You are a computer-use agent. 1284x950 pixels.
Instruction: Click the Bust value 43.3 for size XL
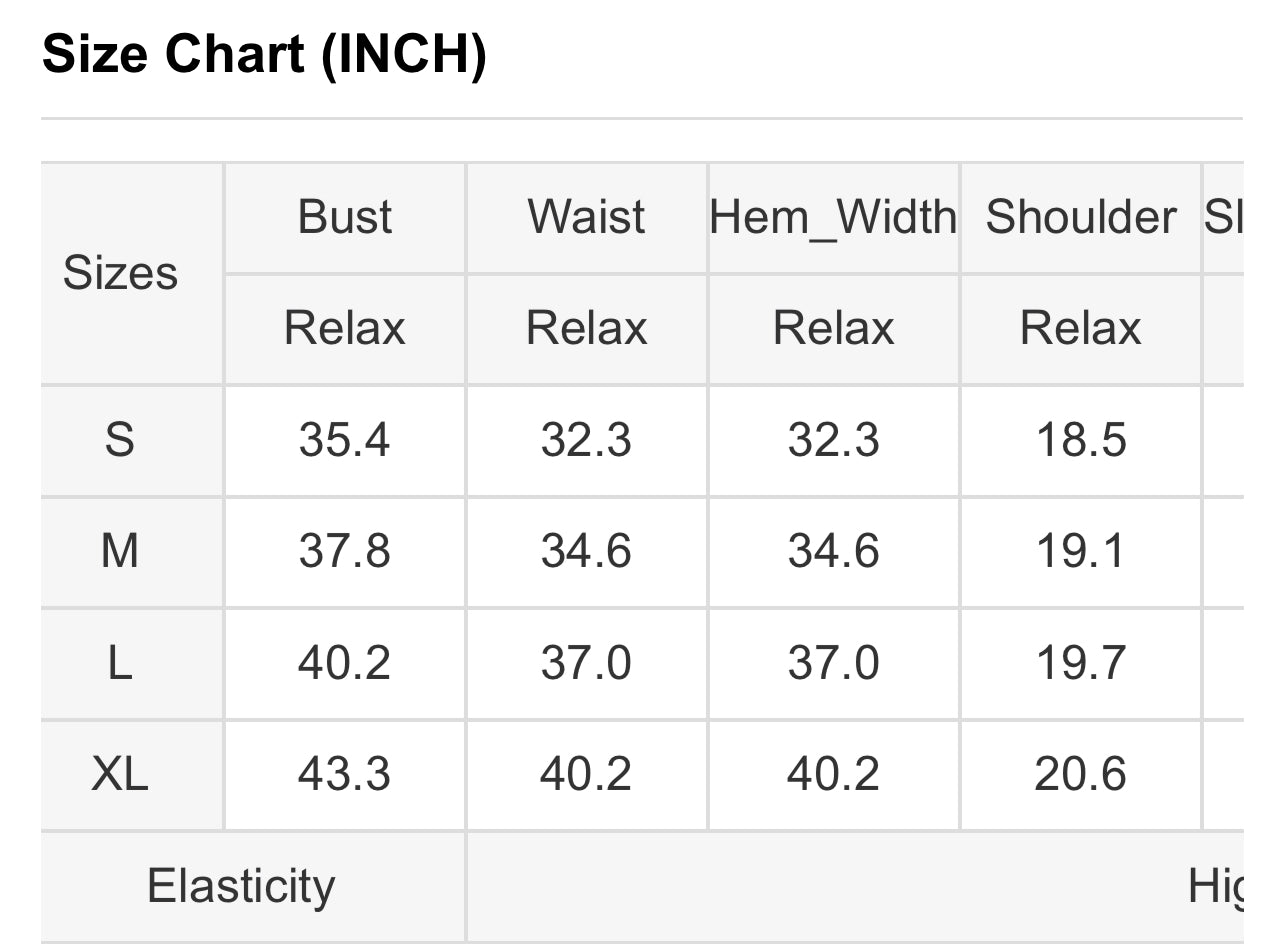click(x=345, y=774)
